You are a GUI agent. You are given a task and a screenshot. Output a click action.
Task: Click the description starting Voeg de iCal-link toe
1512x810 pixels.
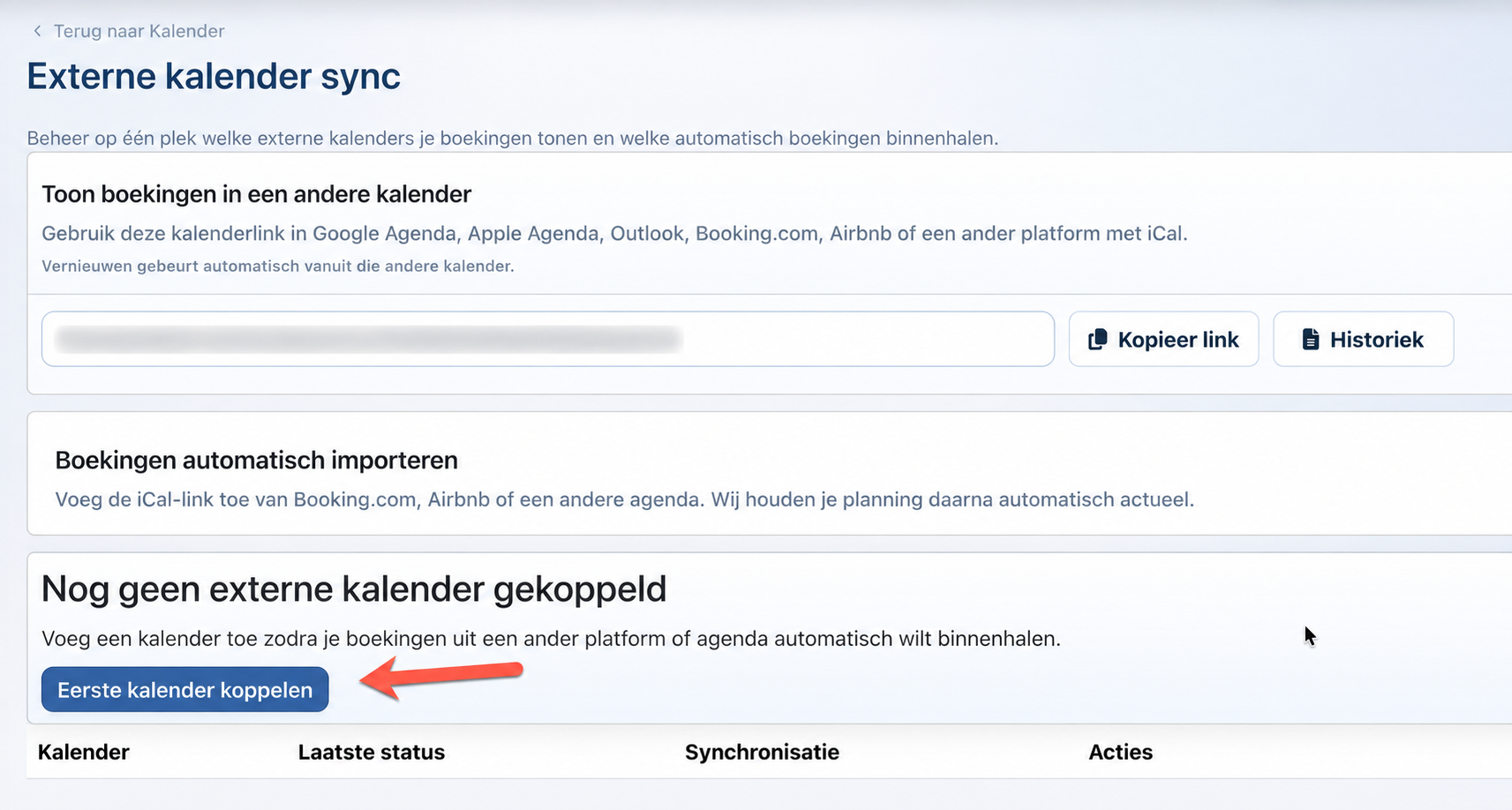click(624, 499)
